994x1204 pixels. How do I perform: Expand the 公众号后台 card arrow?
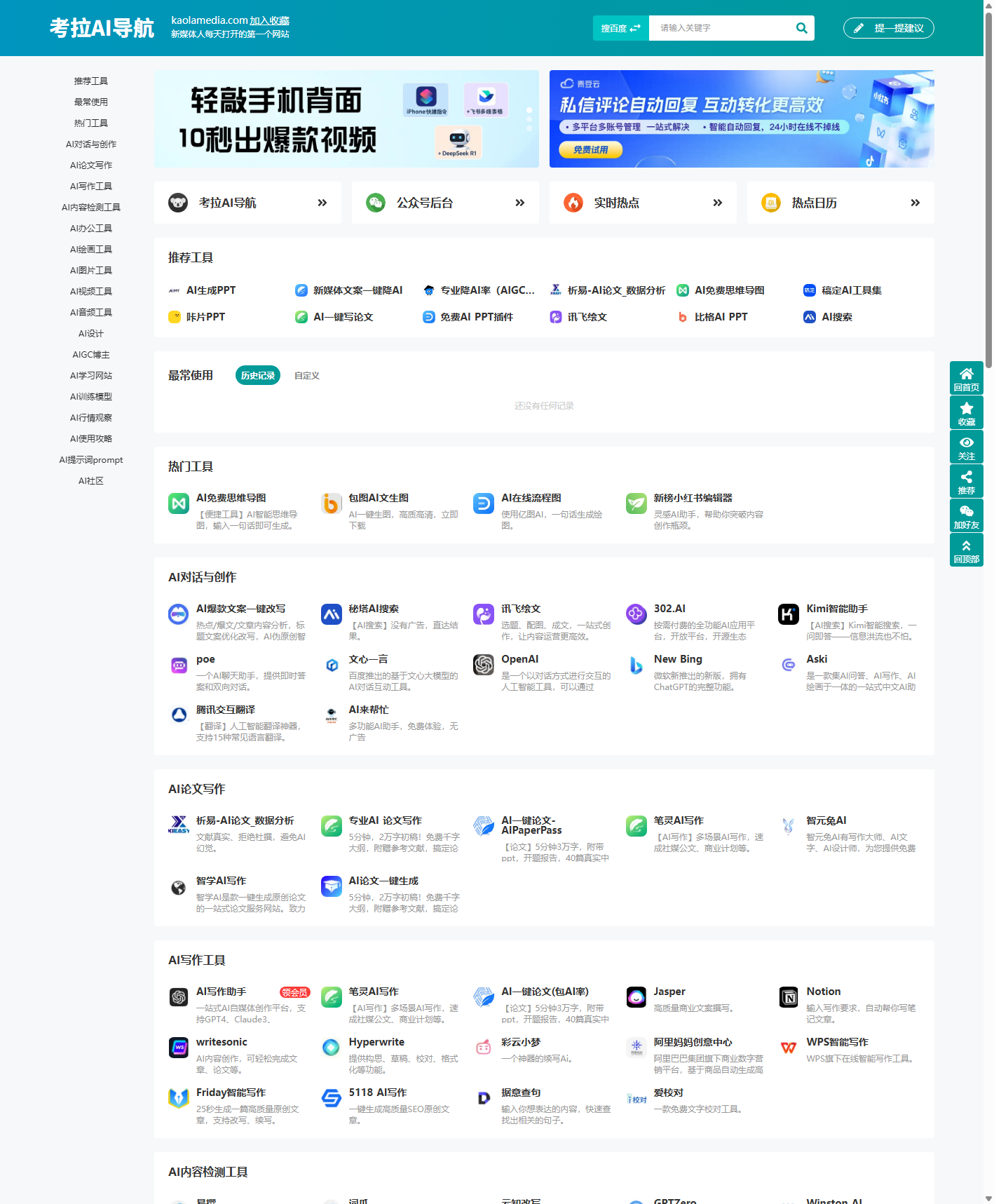click(520, 203)
